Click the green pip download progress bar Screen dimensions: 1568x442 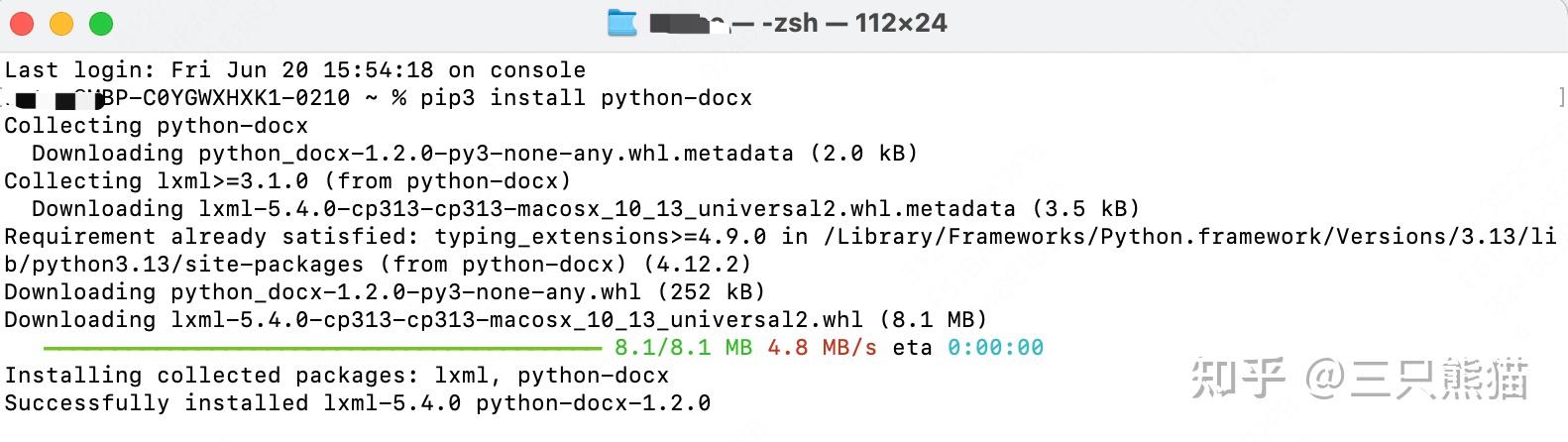[322, 348]
